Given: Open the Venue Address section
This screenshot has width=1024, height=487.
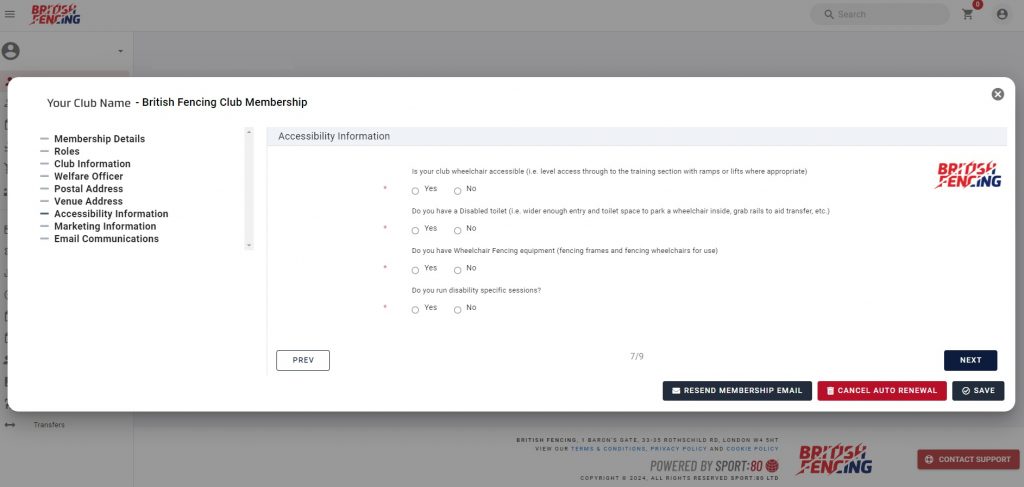Looking at the screenshot, I should click(88, 201).
